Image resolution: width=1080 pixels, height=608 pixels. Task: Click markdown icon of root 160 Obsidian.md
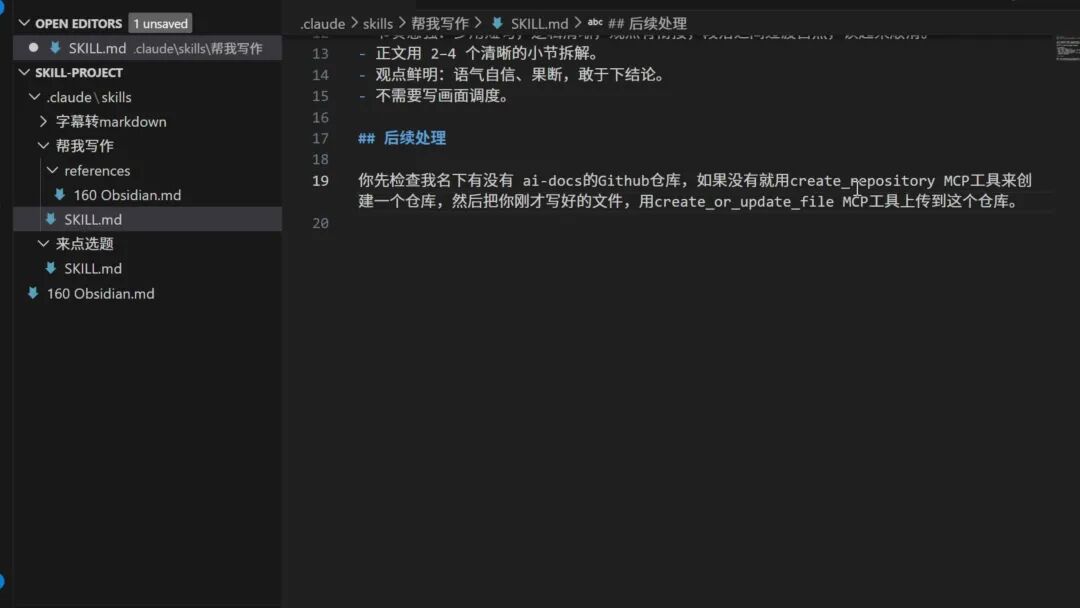(x=33, y=293)
